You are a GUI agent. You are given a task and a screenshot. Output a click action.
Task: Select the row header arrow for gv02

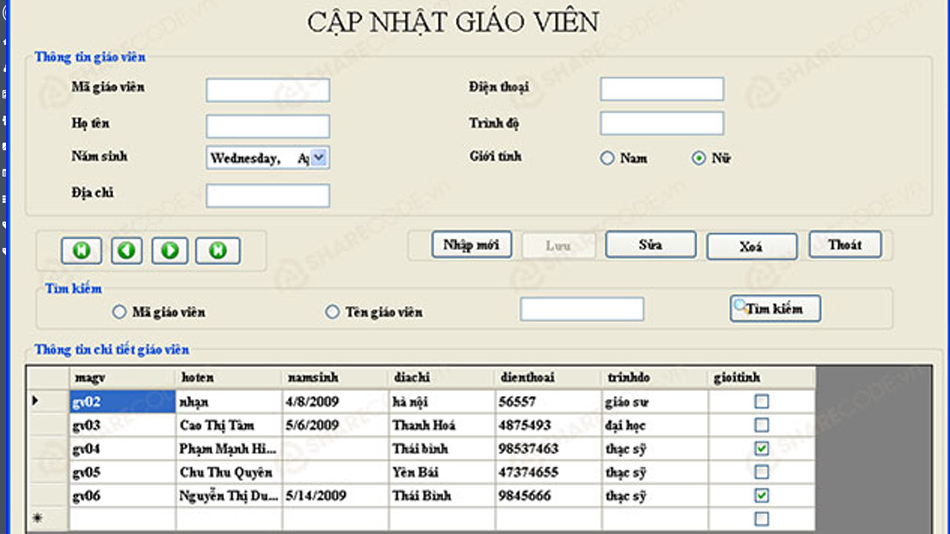(37, 401)
